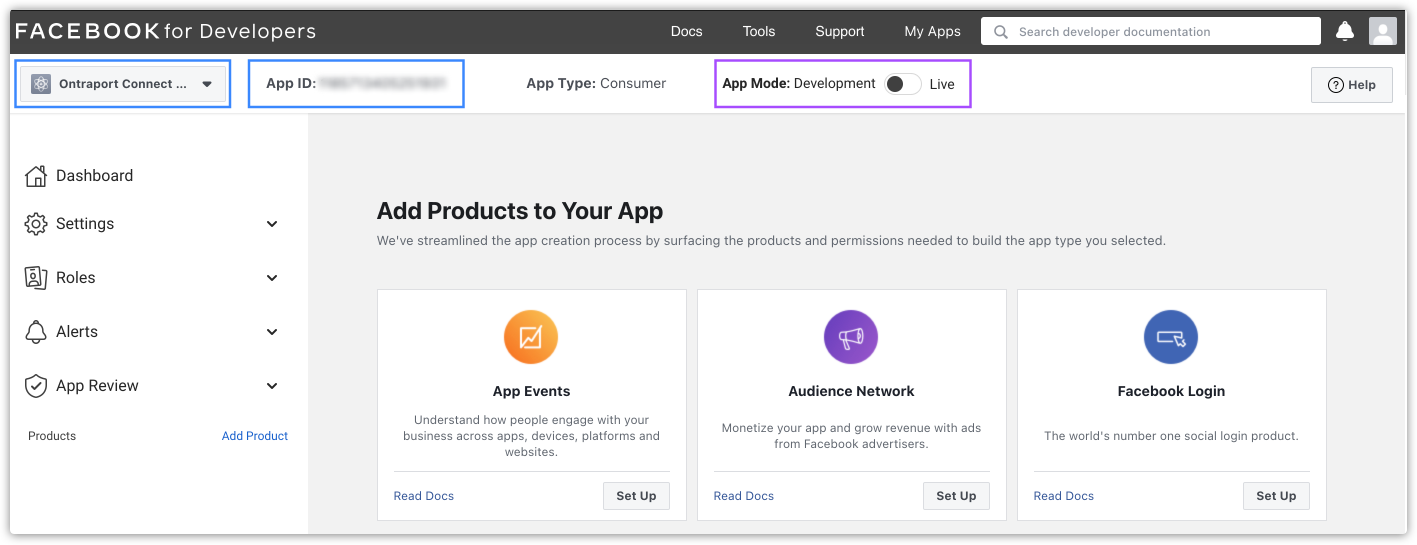Image resolution: width=1417 pixels, height=545 pixels.
Task: Click the App Events orange chart icon
Action: click(531, 337)
